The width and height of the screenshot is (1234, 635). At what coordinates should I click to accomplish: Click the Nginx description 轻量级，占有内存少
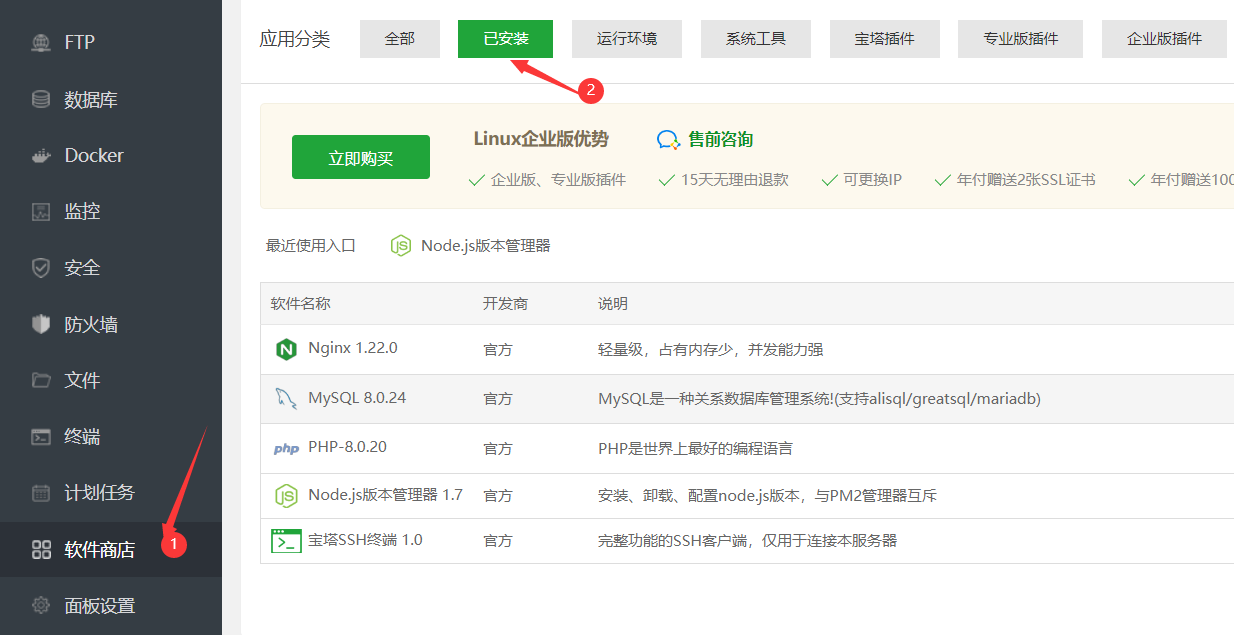pyautogui.click(x=711, y=350)
